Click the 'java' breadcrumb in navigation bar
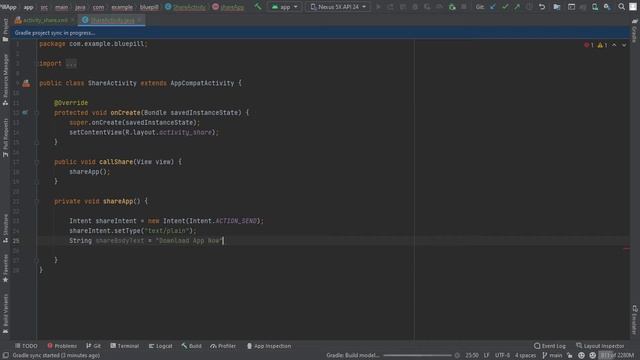The width and height of the screenshot is (640, 360). tap(80, 7)
